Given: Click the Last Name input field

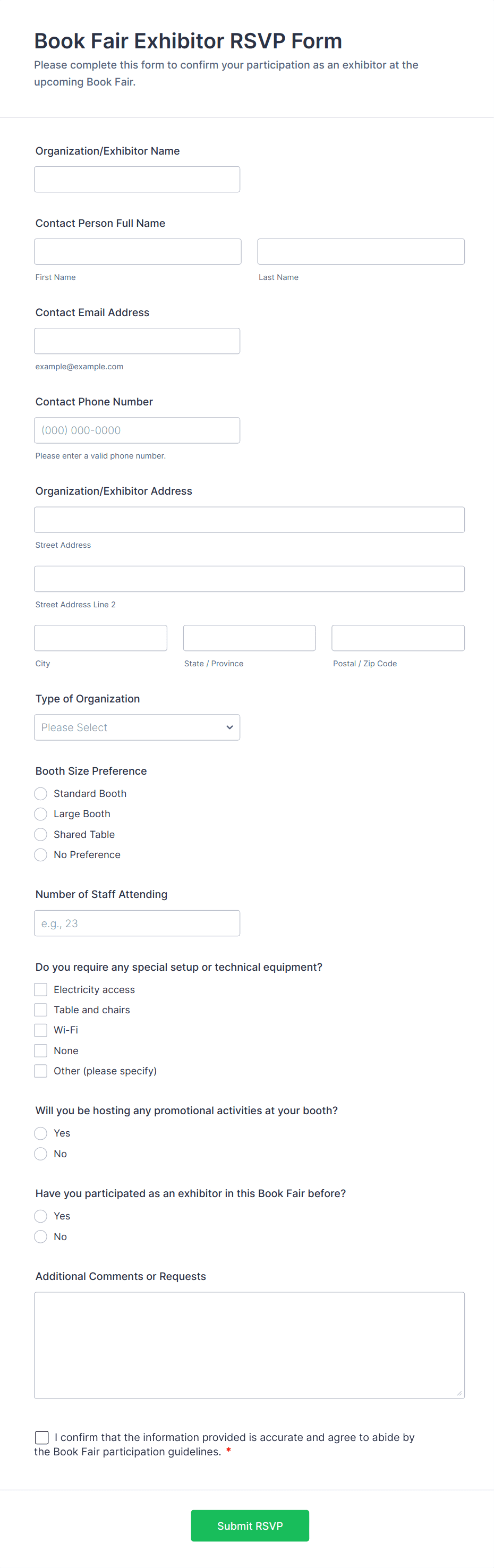Looking at the screenshot, I should pos(361,251).
